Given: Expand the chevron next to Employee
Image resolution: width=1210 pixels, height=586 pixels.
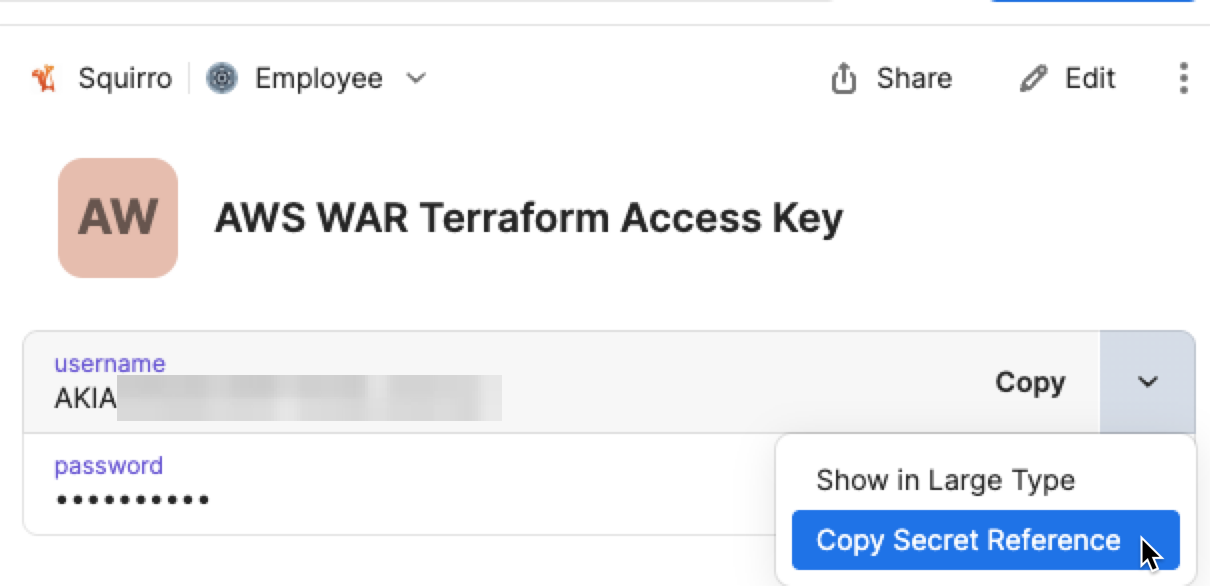Looking at the screenshot, I should (416, 78).
